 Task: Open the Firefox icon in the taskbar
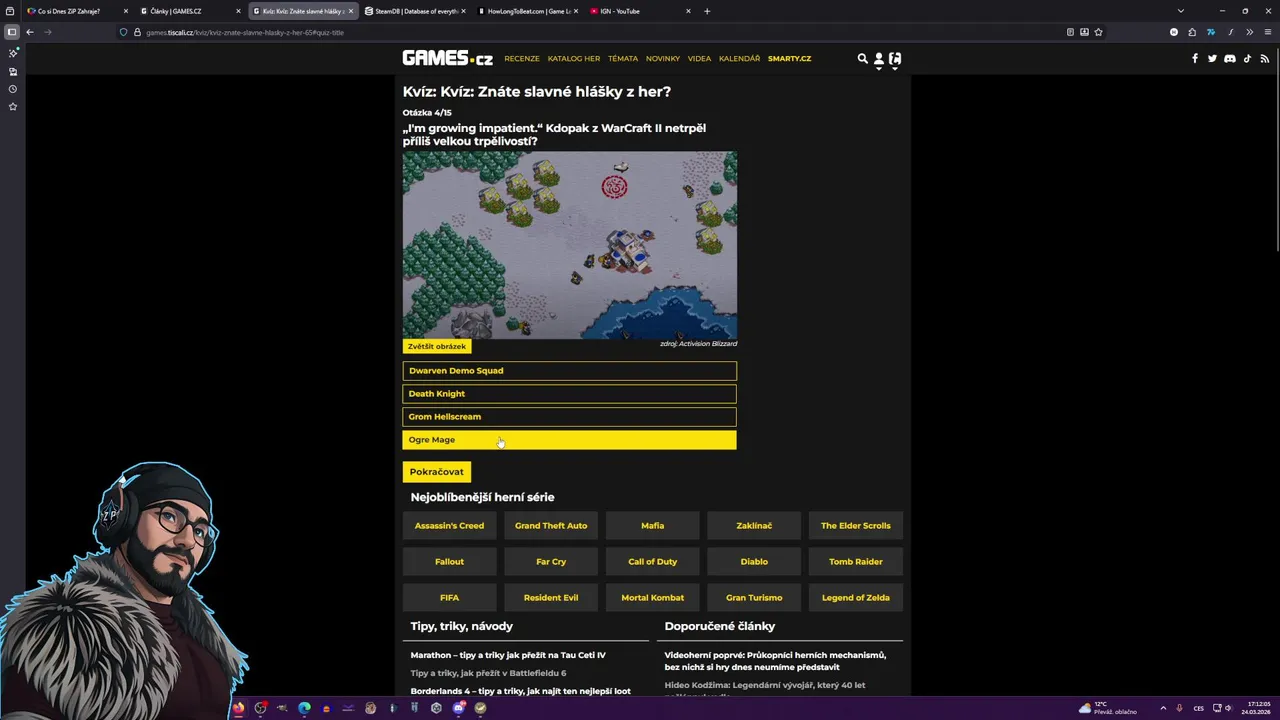pyautogui.click(x=238, y=708)
